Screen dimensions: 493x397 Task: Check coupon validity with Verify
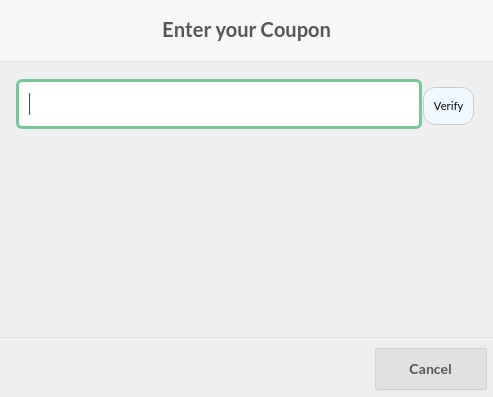pos(448,106)
